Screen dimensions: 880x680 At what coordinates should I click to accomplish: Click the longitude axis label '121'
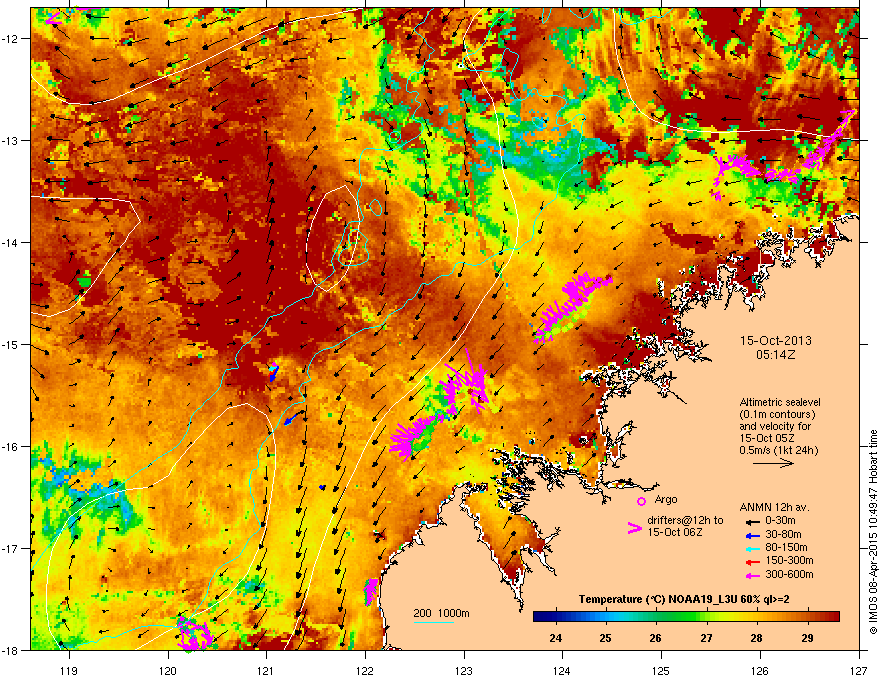[x=266, y=670]
